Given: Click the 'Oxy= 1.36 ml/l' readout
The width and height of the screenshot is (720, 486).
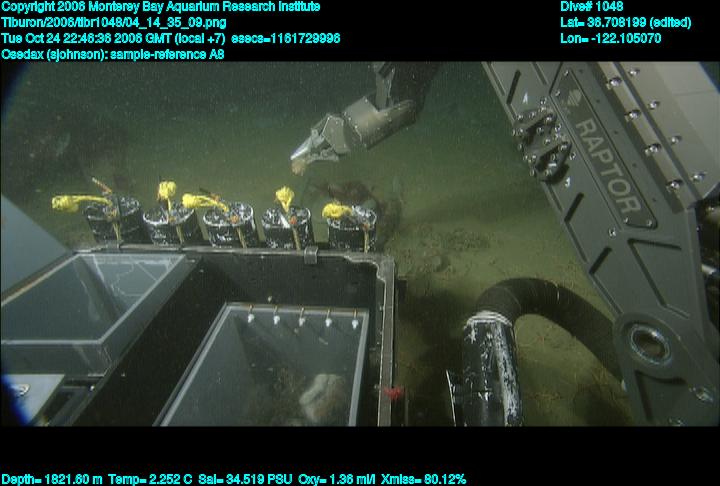Looking at the screenshot, I should pyautogui.click(x=337, y=480).
